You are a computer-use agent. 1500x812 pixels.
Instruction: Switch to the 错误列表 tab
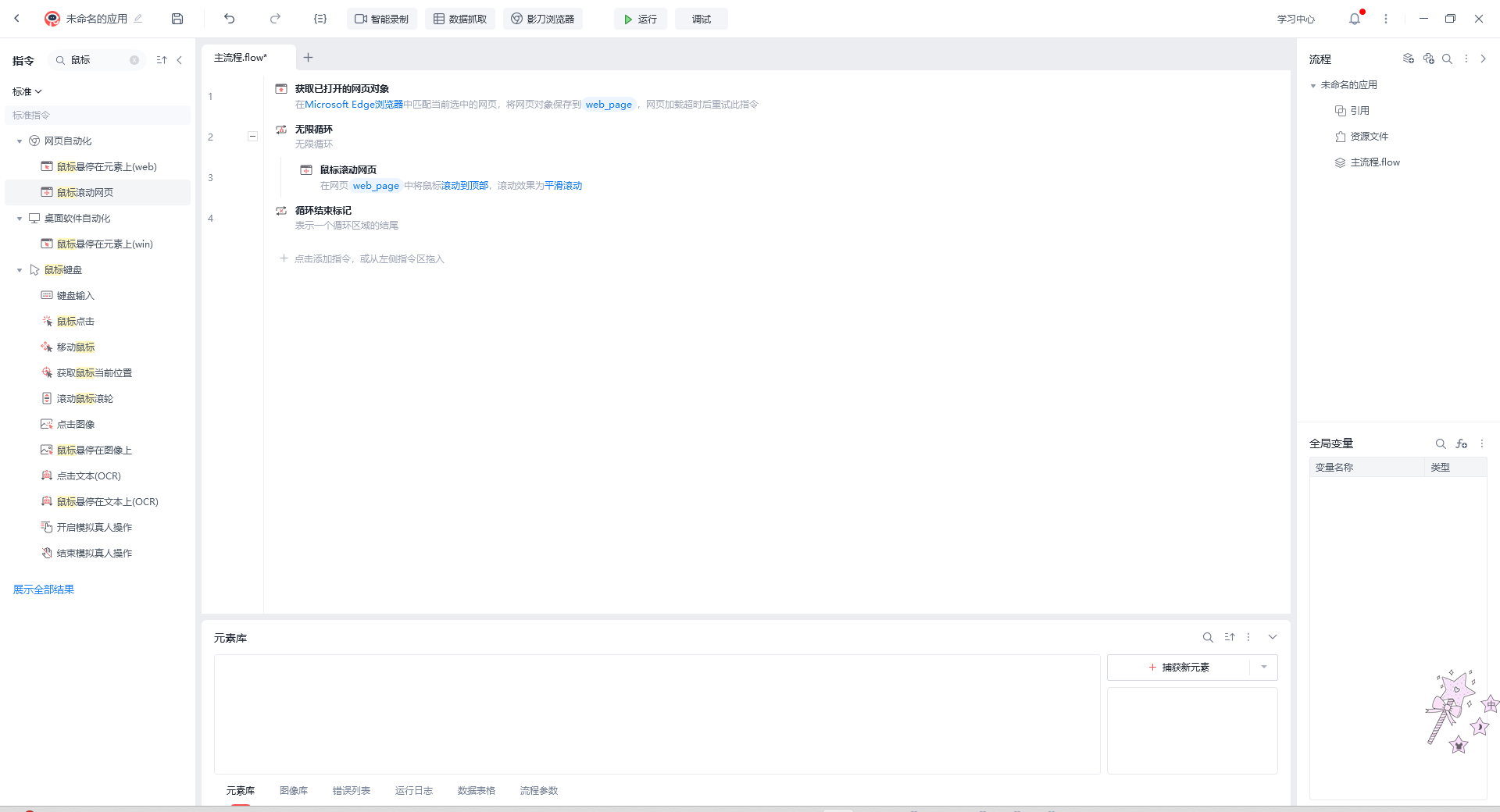point(352,791)
